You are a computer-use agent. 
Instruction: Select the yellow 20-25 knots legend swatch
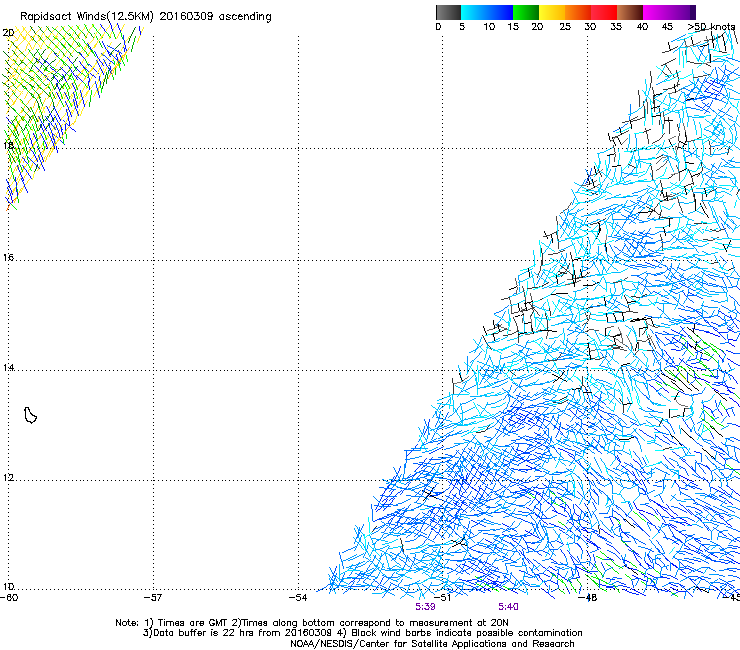tap(552, 12)
